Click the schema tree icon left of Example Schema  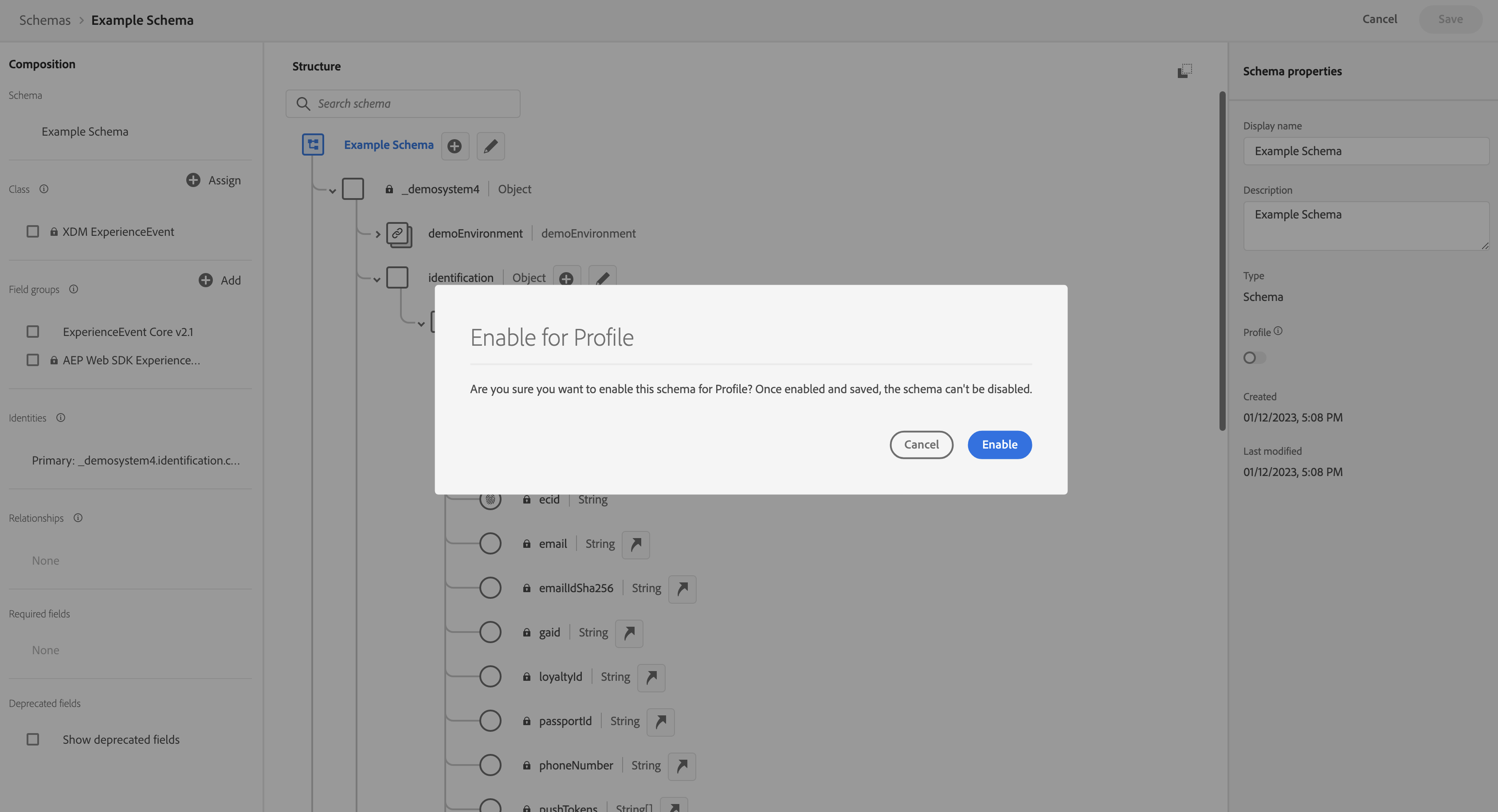click(x=313, y=145)
